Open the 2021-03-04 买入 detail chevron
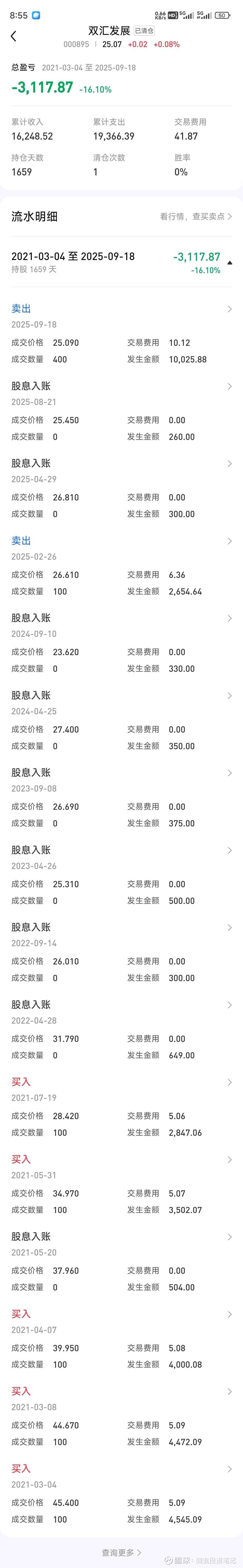Image resolution: width=243 pixels, height=1568 pixels. point(229,1469)
